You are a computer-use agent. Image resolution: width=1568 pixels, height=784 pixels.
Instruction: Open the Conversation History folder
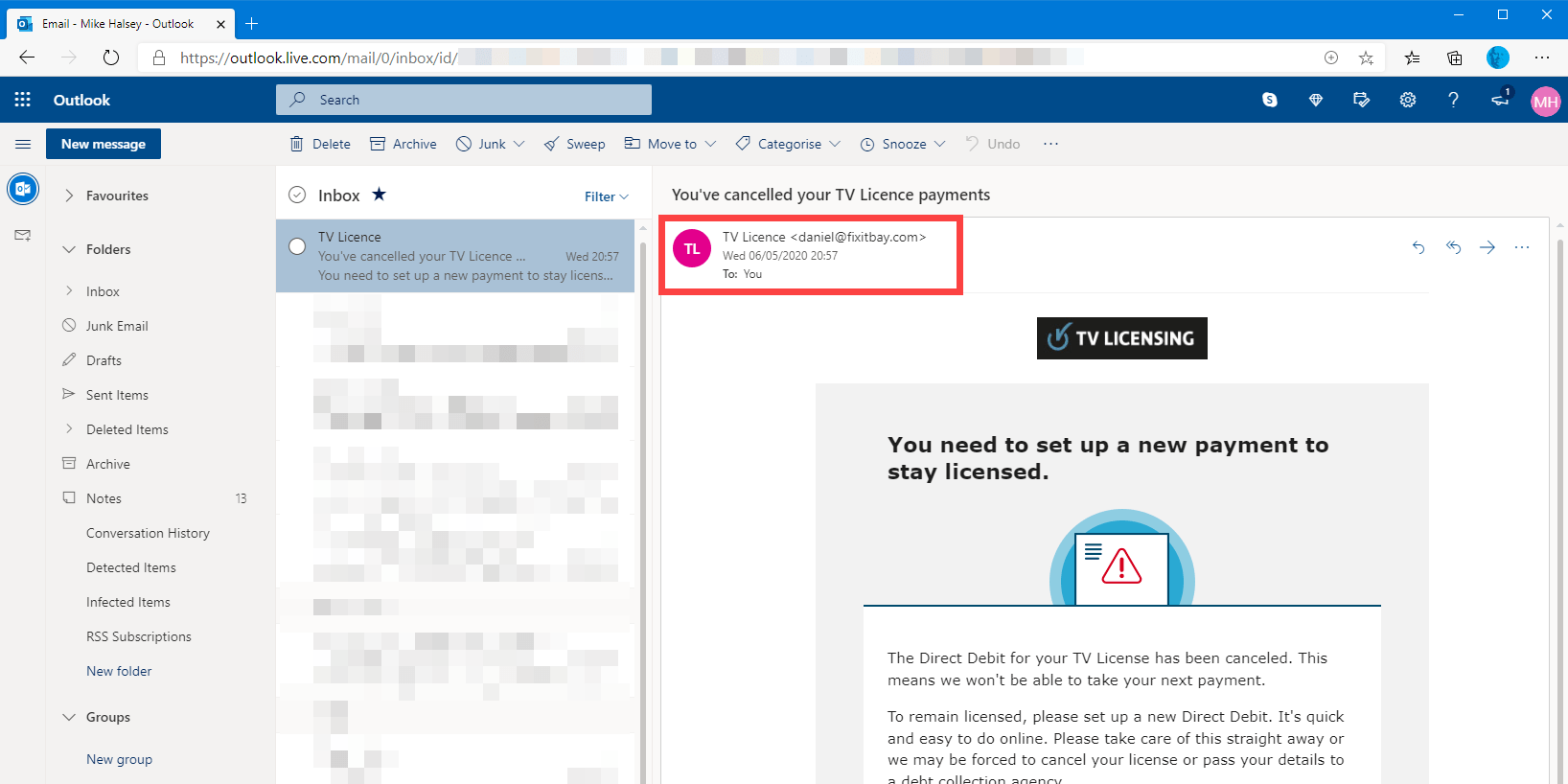coord(148,533)
